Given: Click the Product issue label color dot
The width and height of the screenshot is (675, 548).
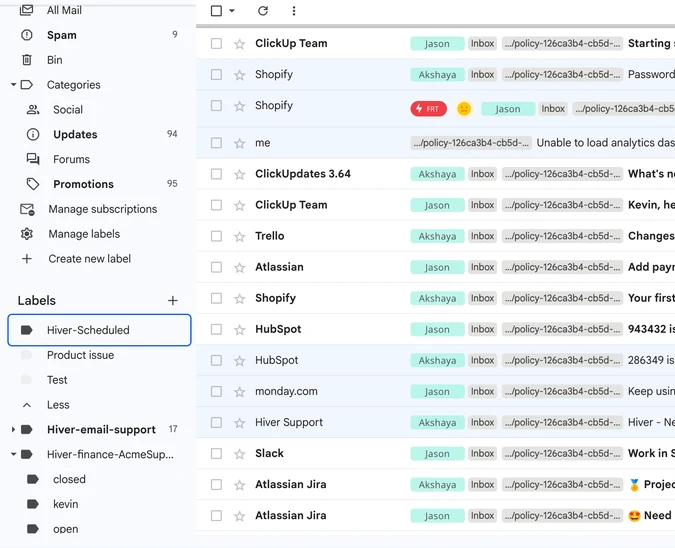Looking at the screenshot, I should (x=27, y=355).
